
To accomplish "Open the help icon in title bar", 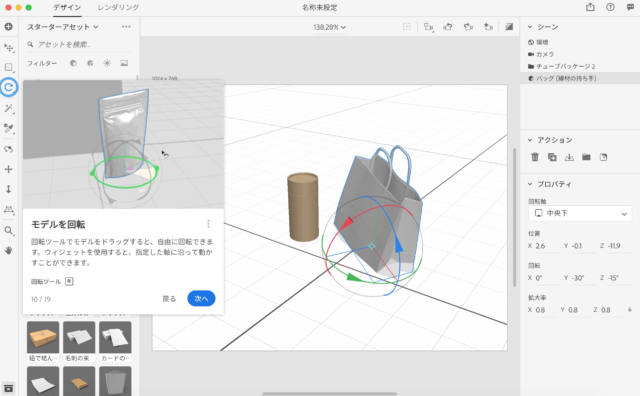I will coord(610,7).
